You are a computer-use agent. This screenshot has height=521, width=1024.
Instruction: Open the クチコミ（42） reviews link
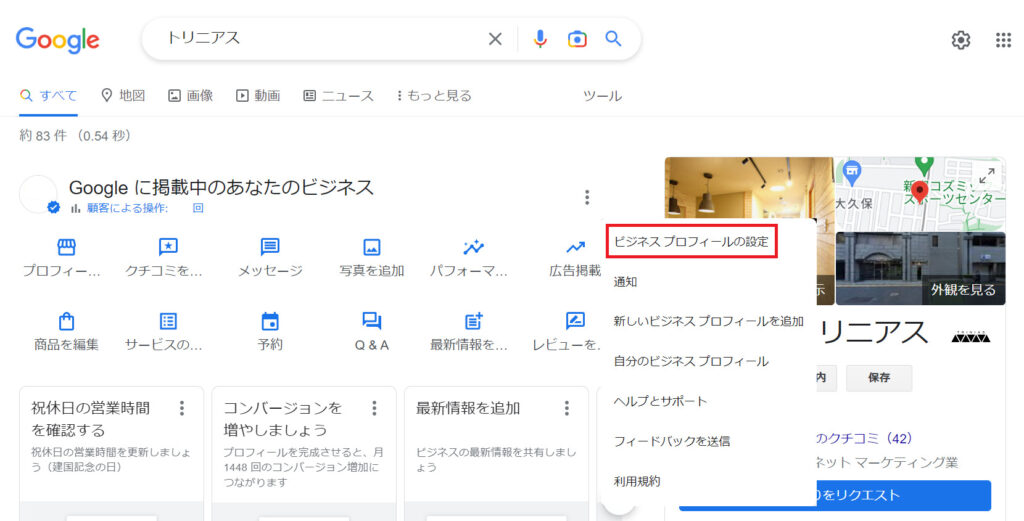(x=863, y=438)
